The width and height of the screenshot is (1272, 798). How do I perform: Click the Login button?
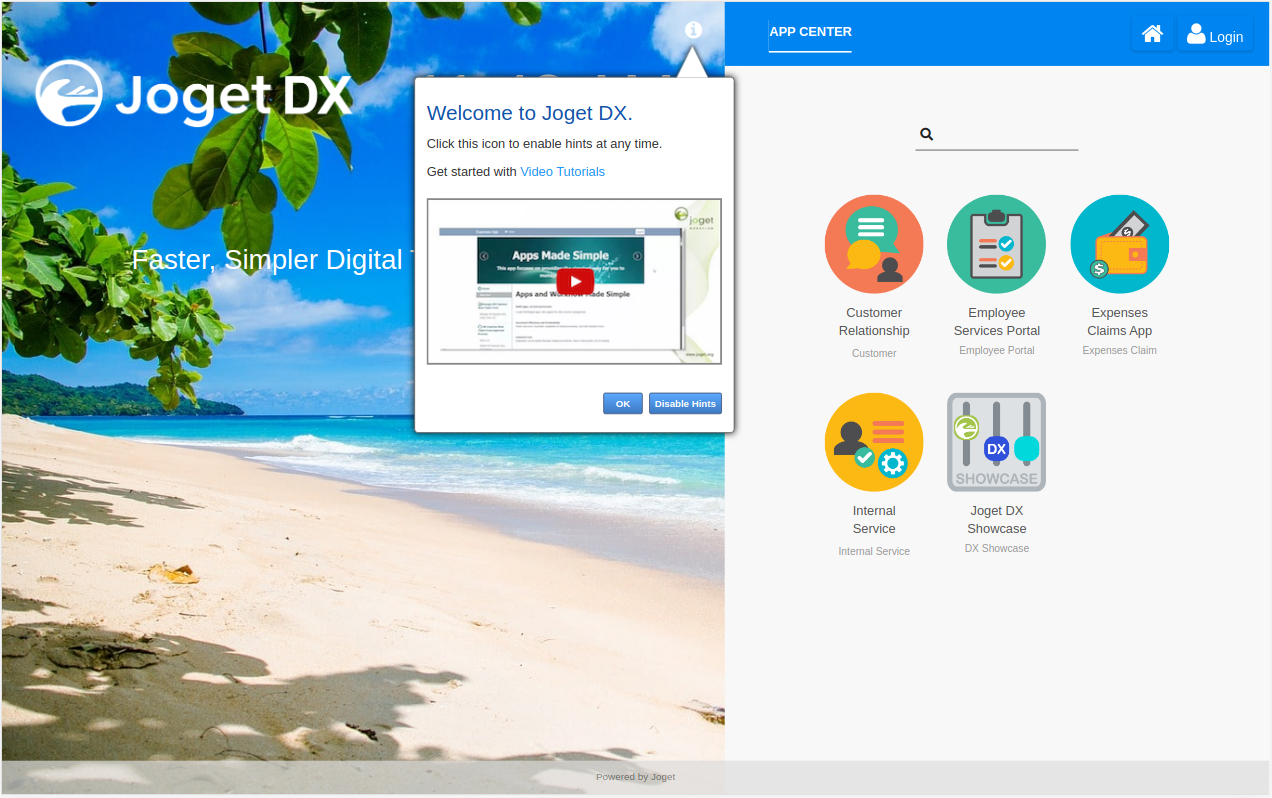tap(1215, 34)
